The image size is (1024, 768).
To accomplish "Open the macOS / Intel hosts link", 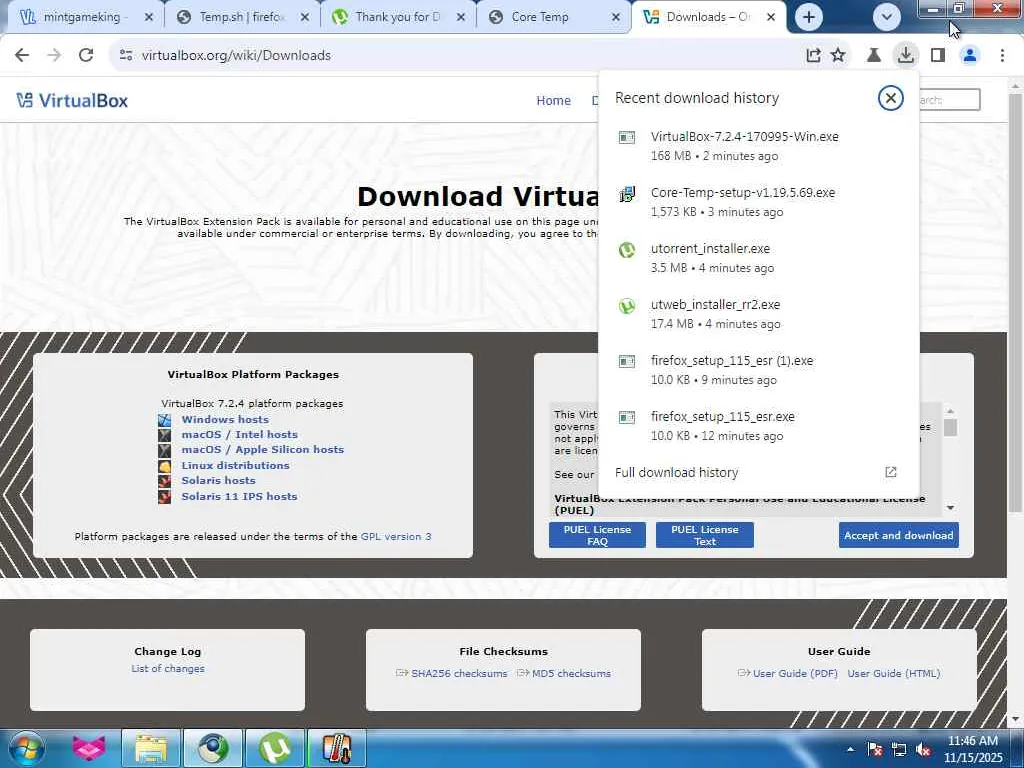I will [x=240, y=434].
